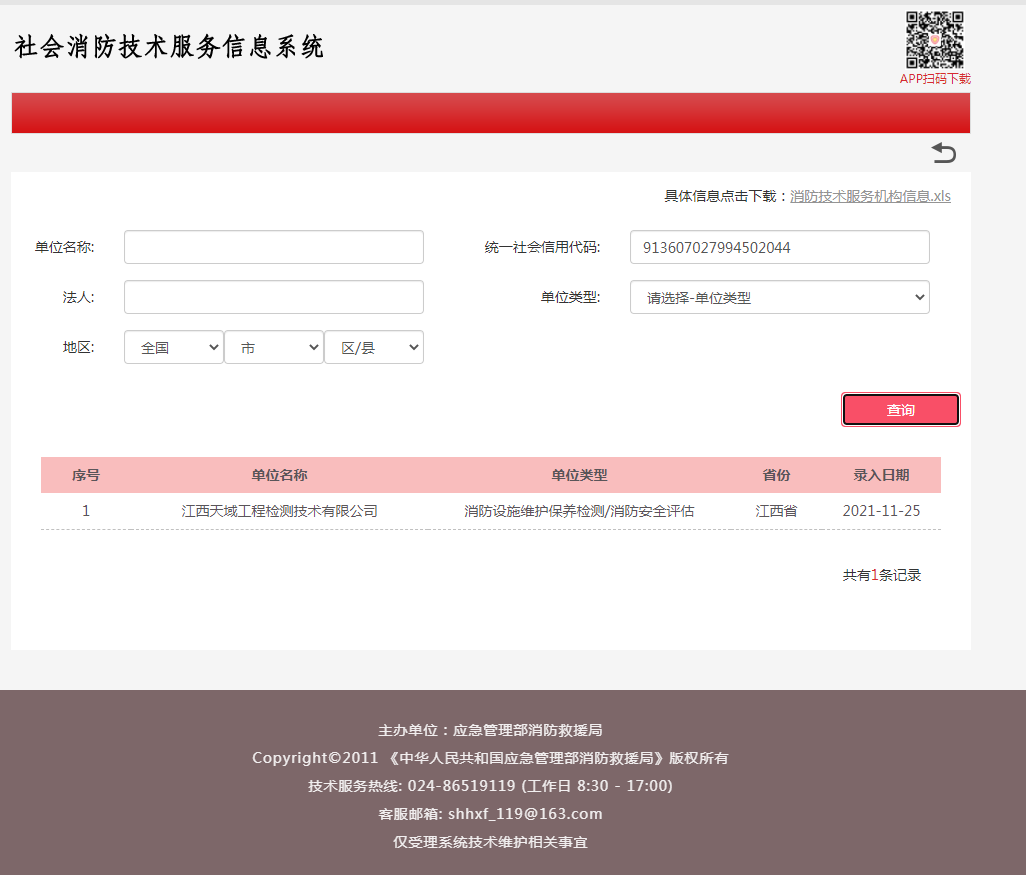Open the 单位类型 dropdown

(x=779, y=297)
